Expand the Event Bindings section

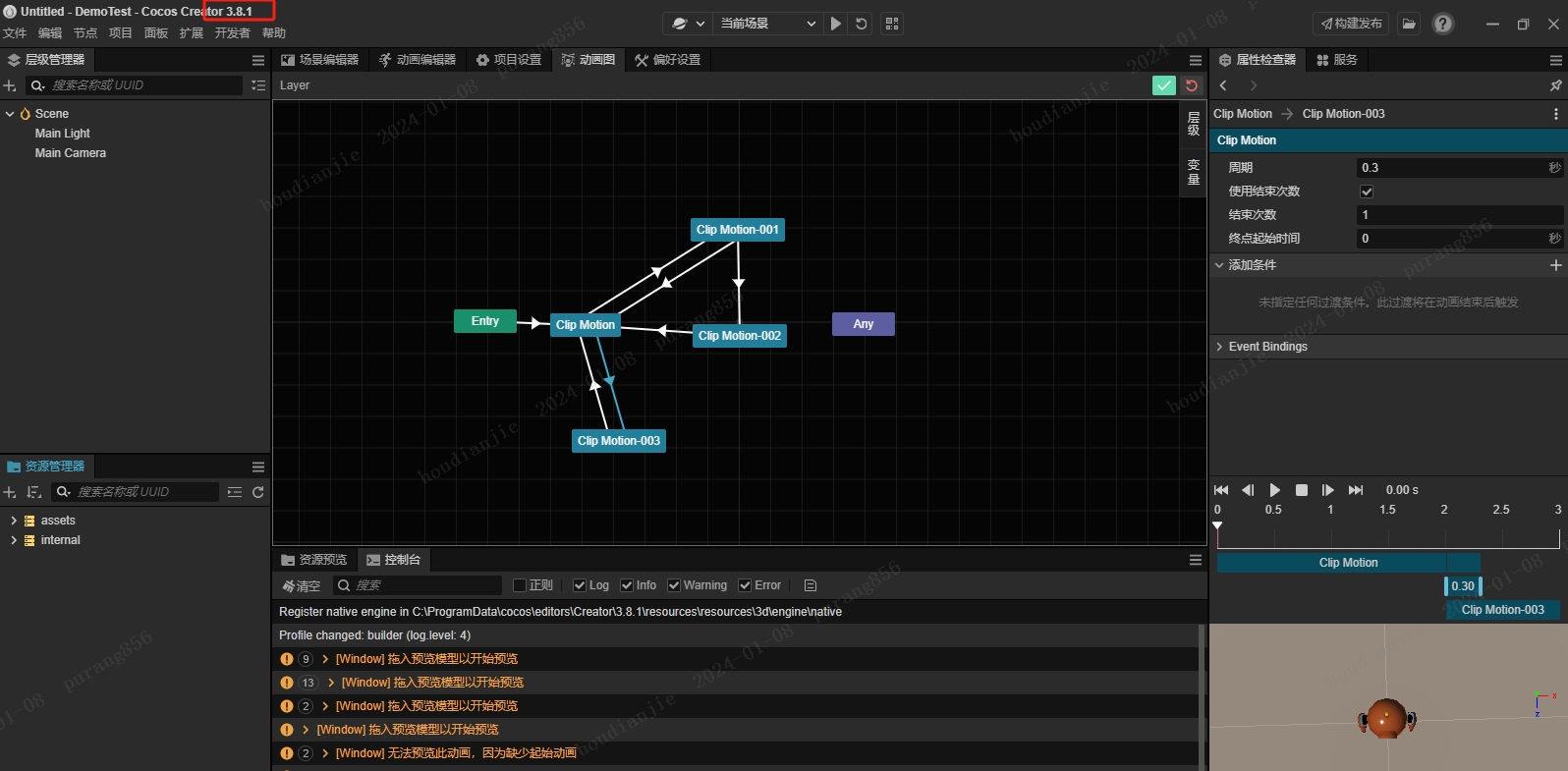[x=1219, y=347]
